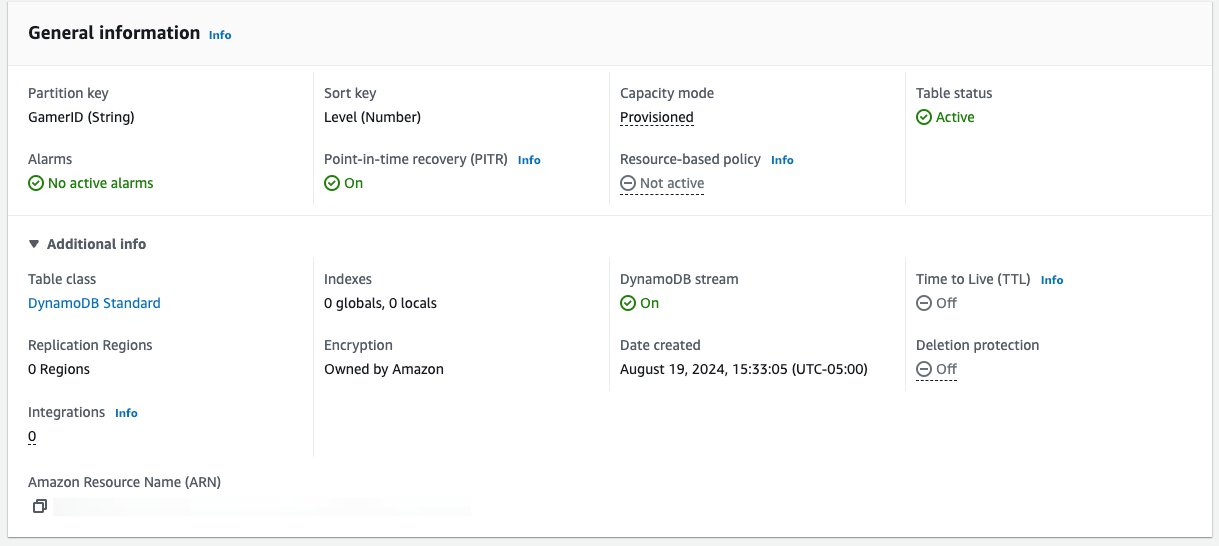
Task: Collapse the Additional info section
Action: (35, 244)
